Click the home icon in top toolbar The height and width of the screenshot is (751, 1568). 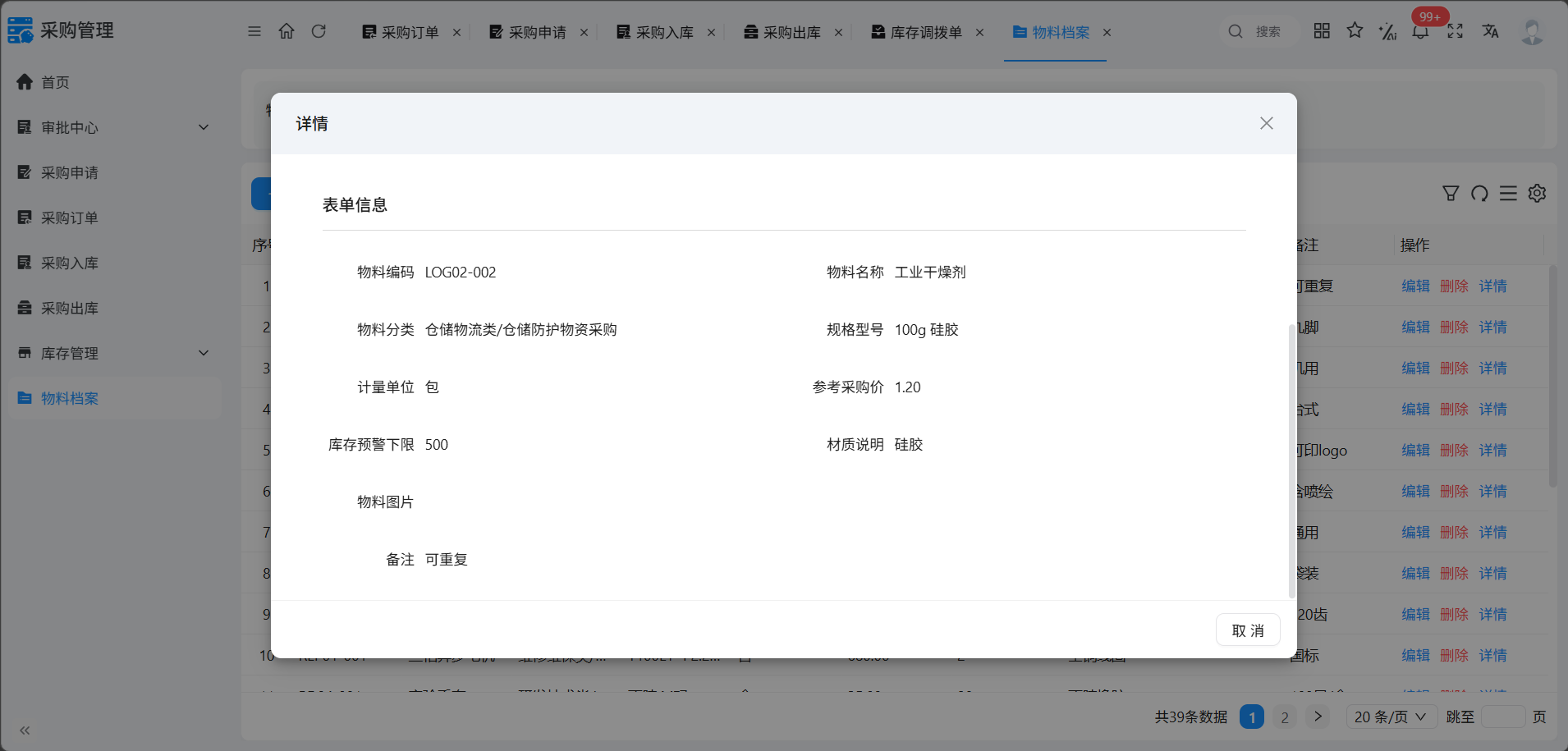(286, 31)
